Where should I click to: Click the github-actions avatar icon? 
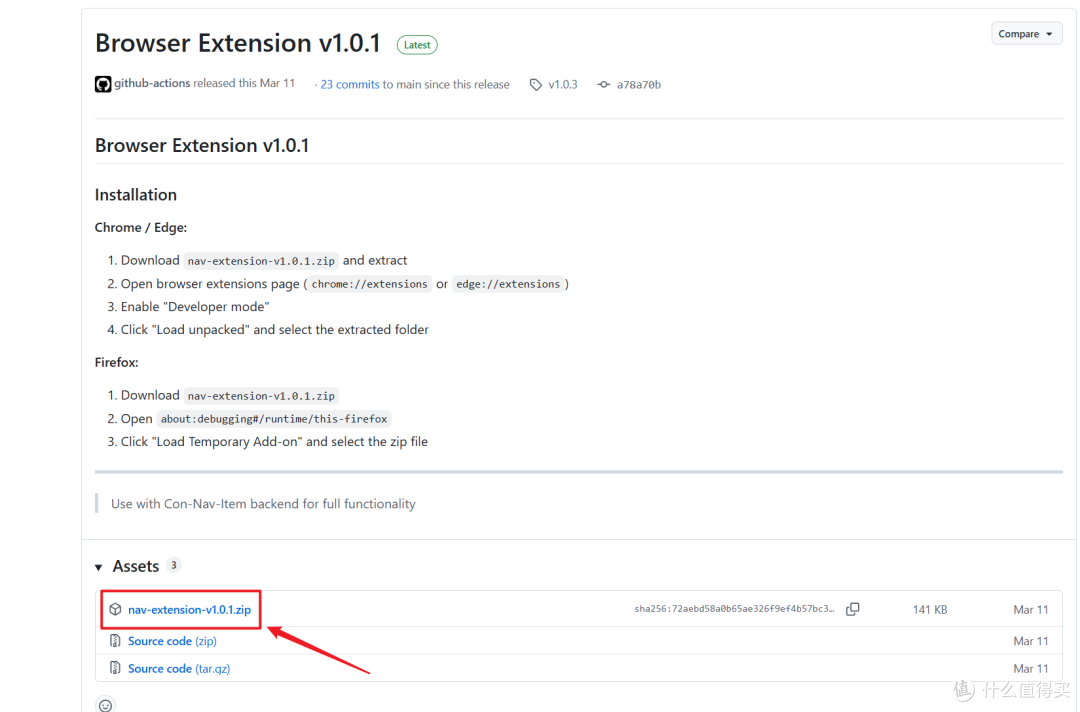(103, 84)
